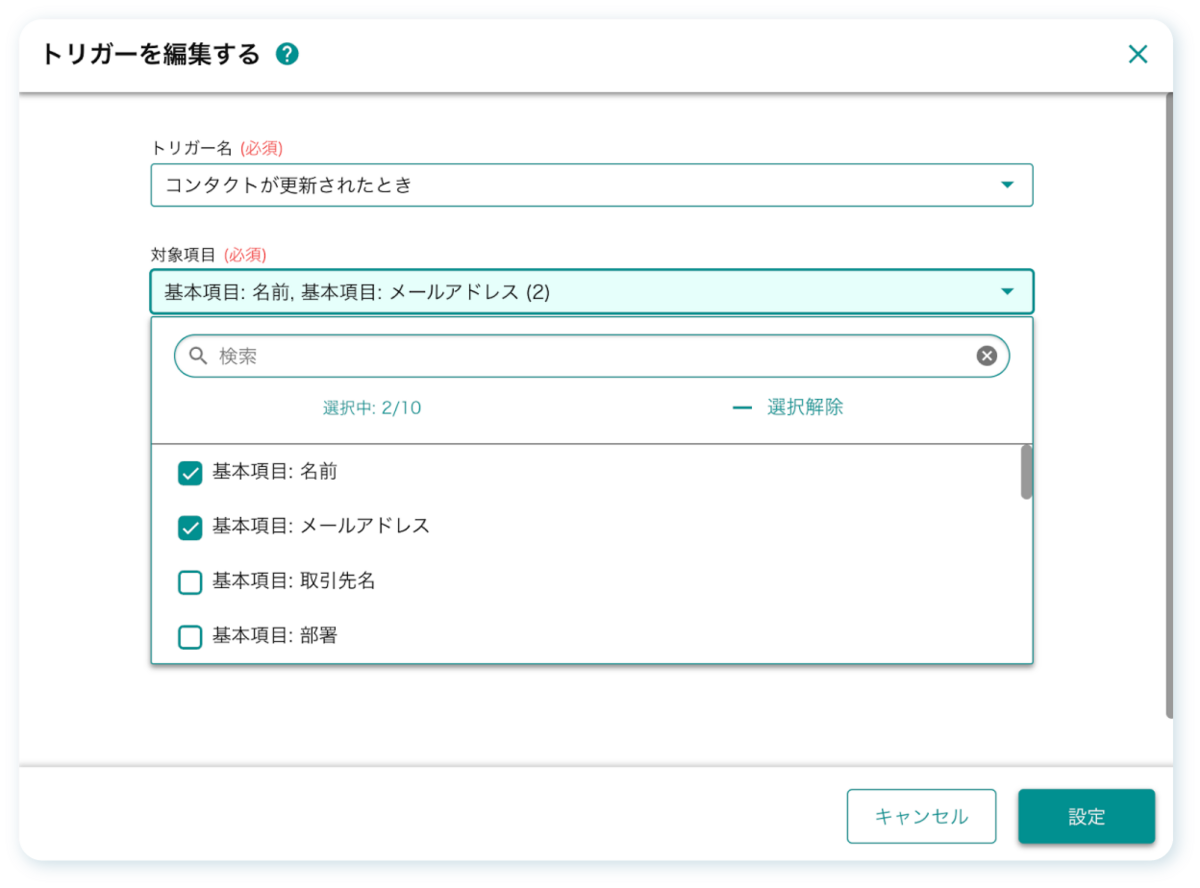Select the 基本項目: 部署 list option
The height and width of the screenshot is (888, 1200).
(x=274, y=636)
